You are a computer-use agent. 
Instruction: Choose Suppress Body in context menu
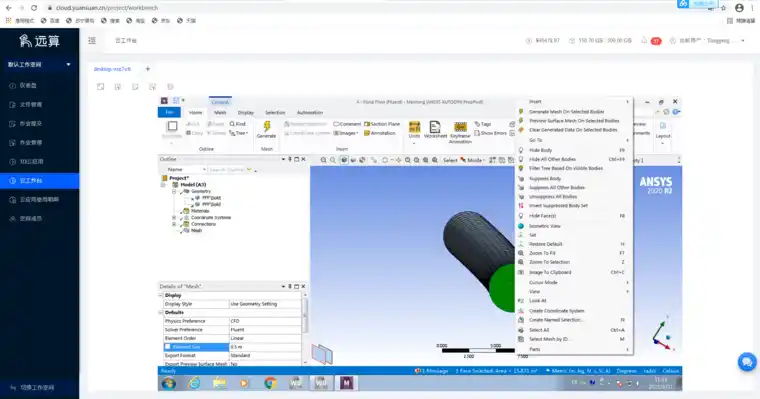click(x=573, y=178)
